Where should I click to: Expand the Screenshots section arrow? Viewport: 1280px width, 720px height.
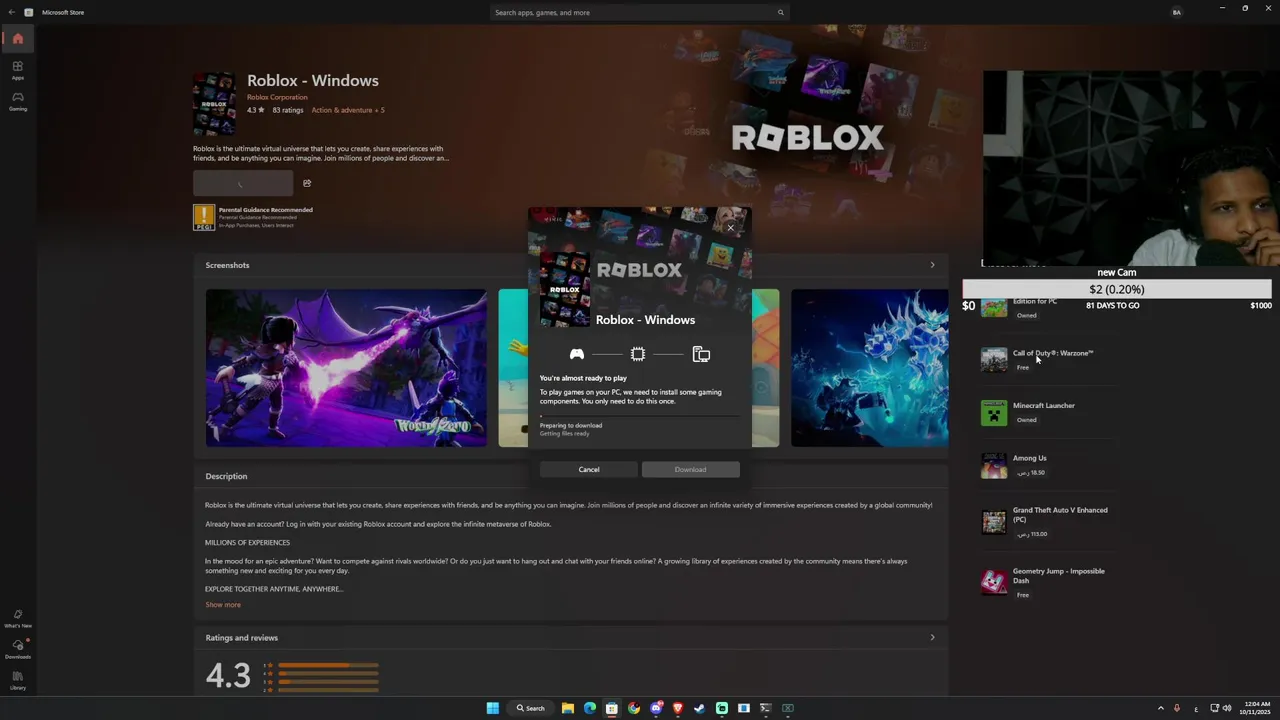932,265
